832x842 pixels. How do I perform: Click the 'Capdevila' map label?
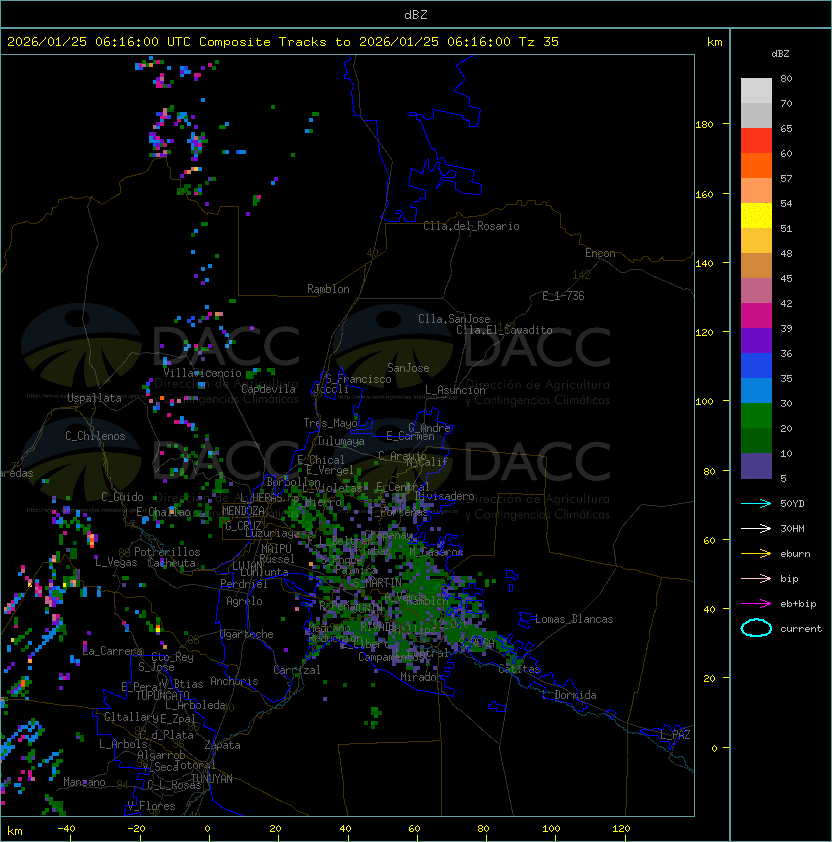(x=268, y=389)
